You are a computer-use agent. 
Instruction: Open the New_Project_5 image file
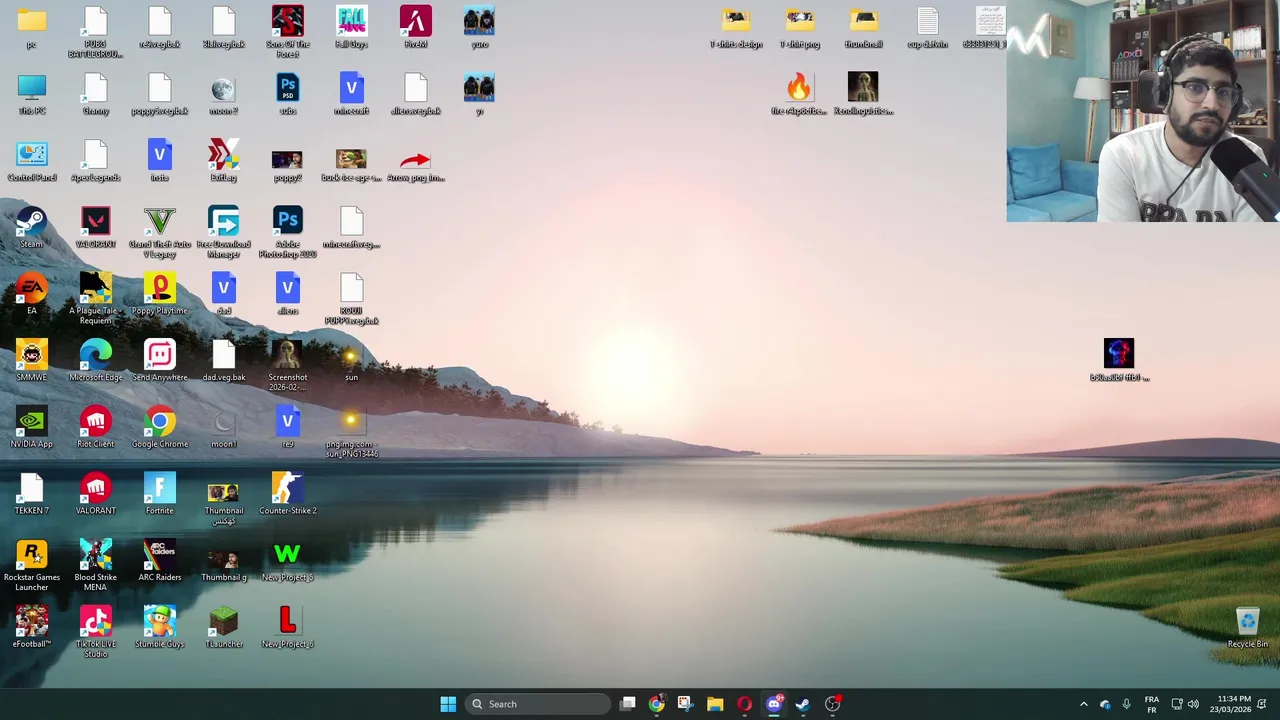pos(288,561)
